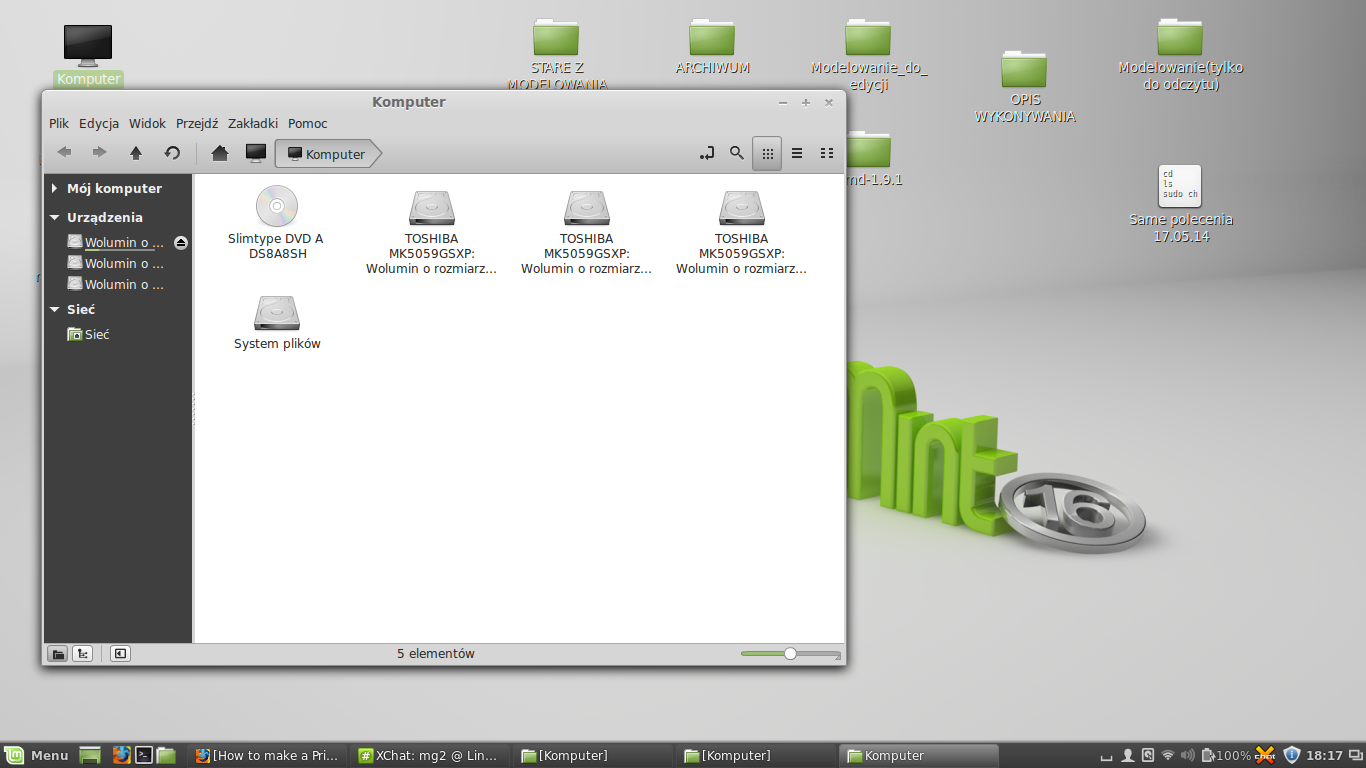This screenshot has width=1366, height=768.
Task: Switch to the XChat: mg2 taskbar window
Action: 431,755
